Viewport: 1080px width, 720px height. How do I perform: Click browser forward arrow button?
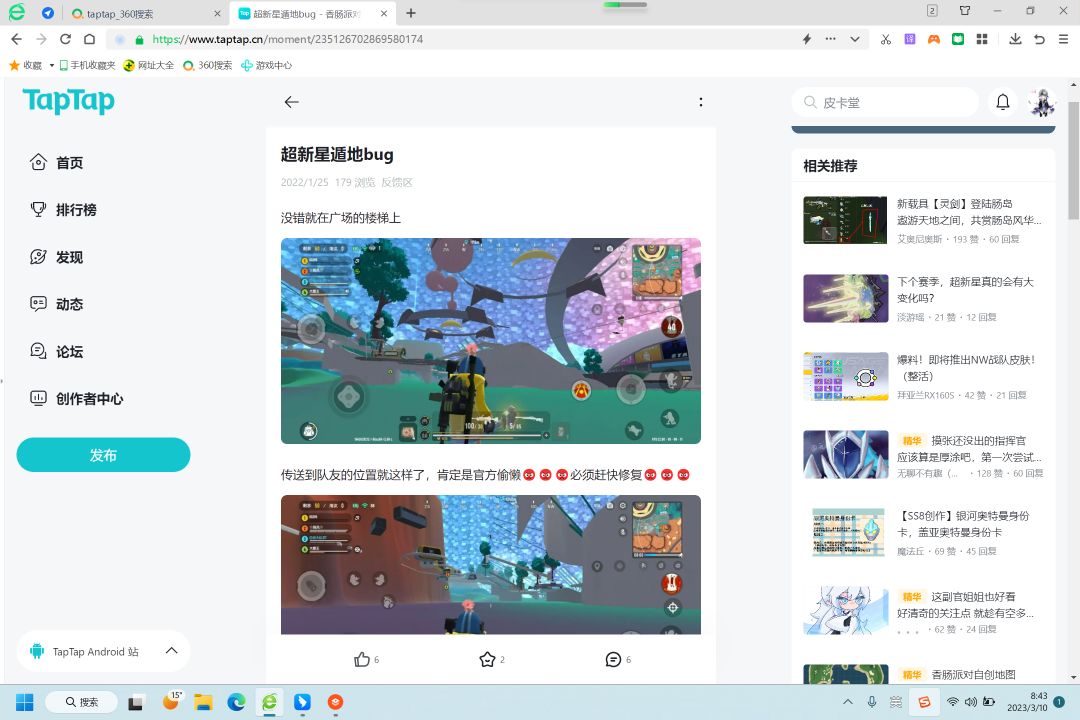(41, 39)
